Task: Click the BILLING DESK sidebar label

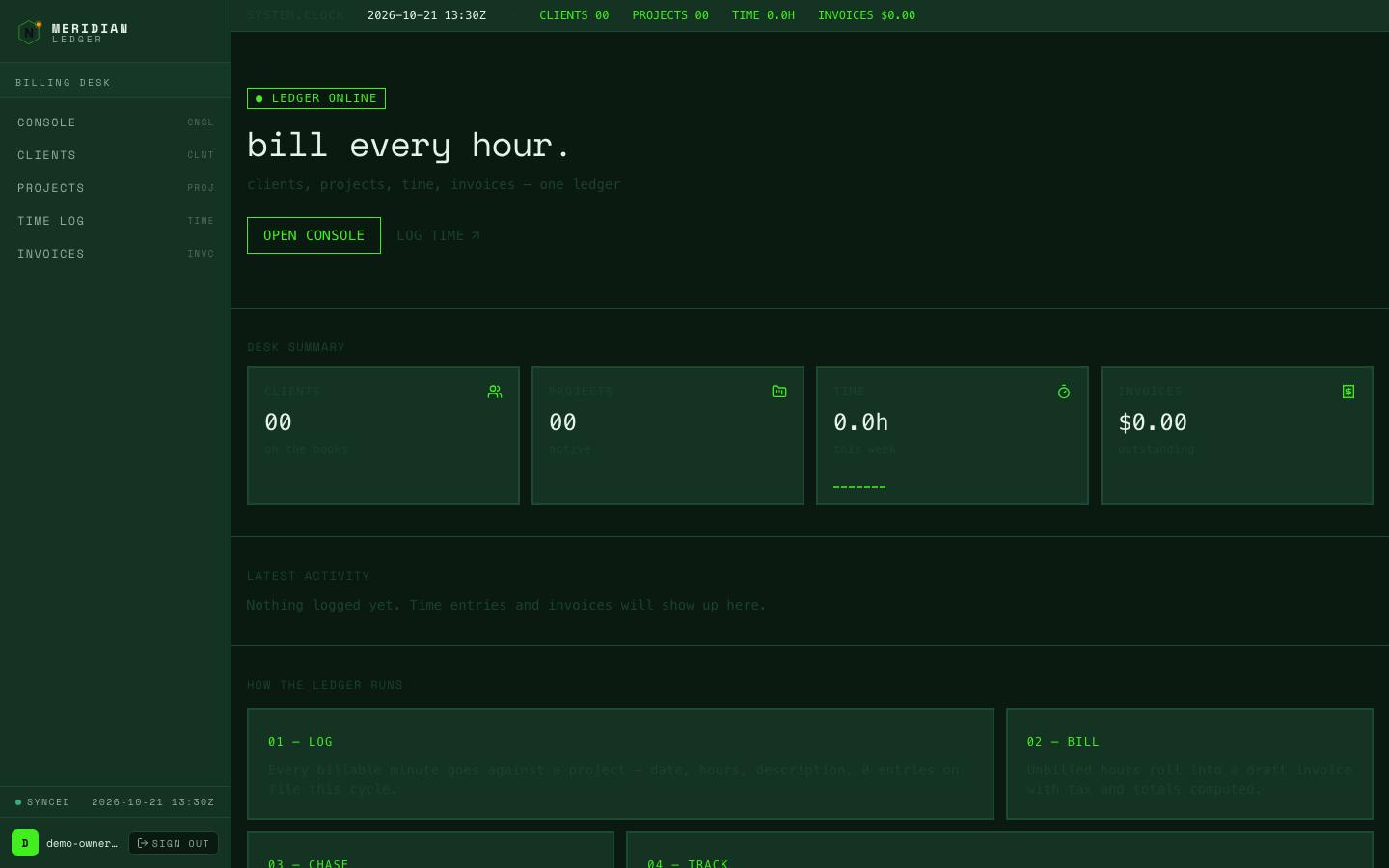Action: click(x=63, y=83)
